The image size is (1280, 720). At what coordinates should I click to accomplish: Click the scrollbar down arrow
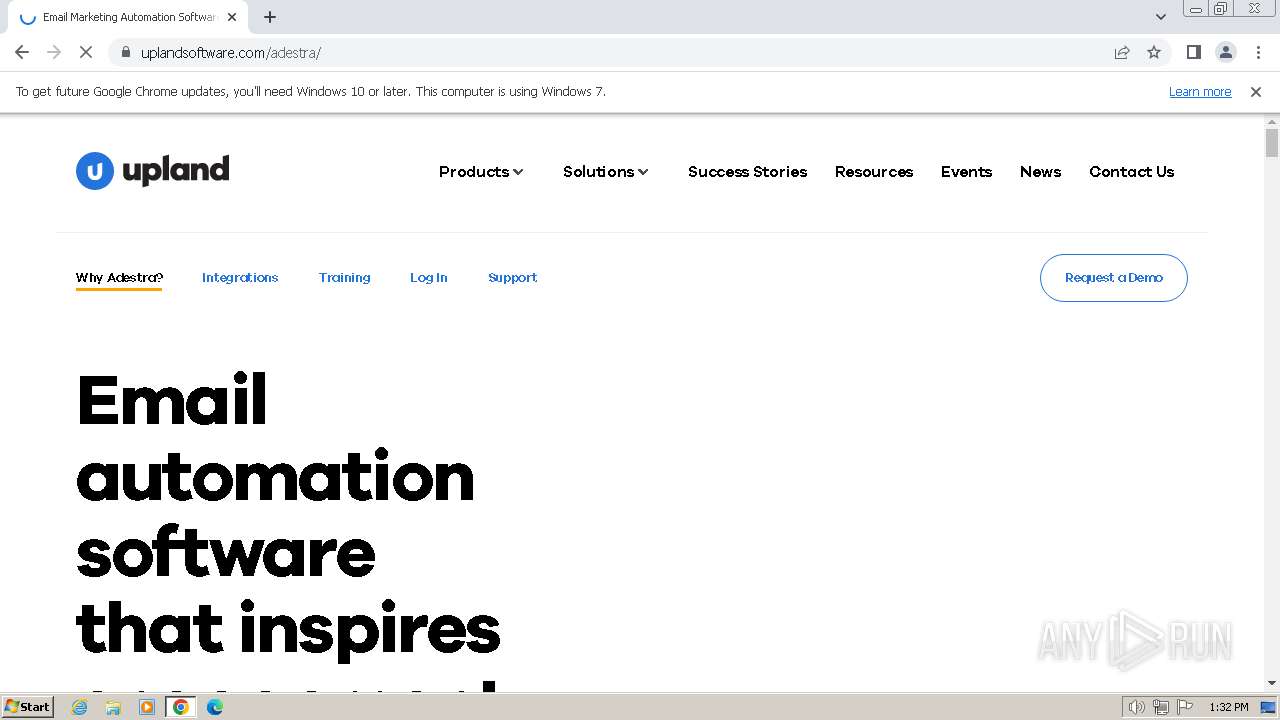[x=1272, y=683]
